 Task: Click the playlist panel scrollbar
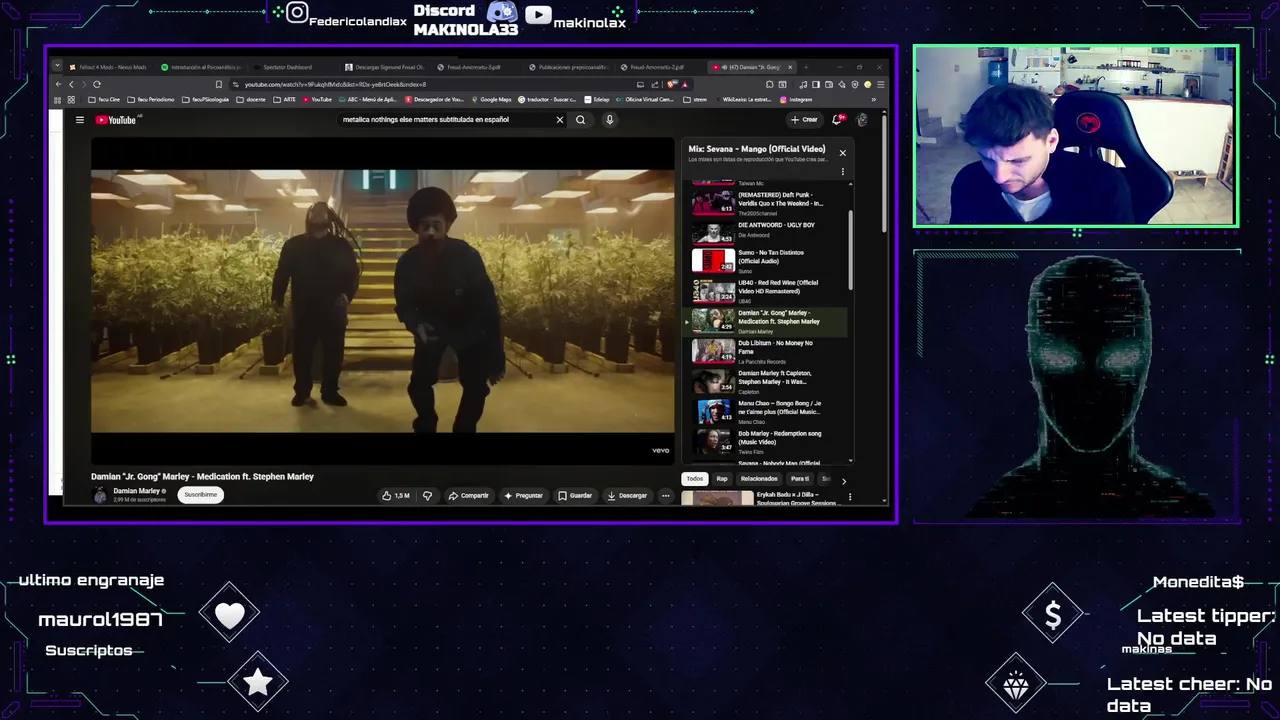(x=851, y=250)
